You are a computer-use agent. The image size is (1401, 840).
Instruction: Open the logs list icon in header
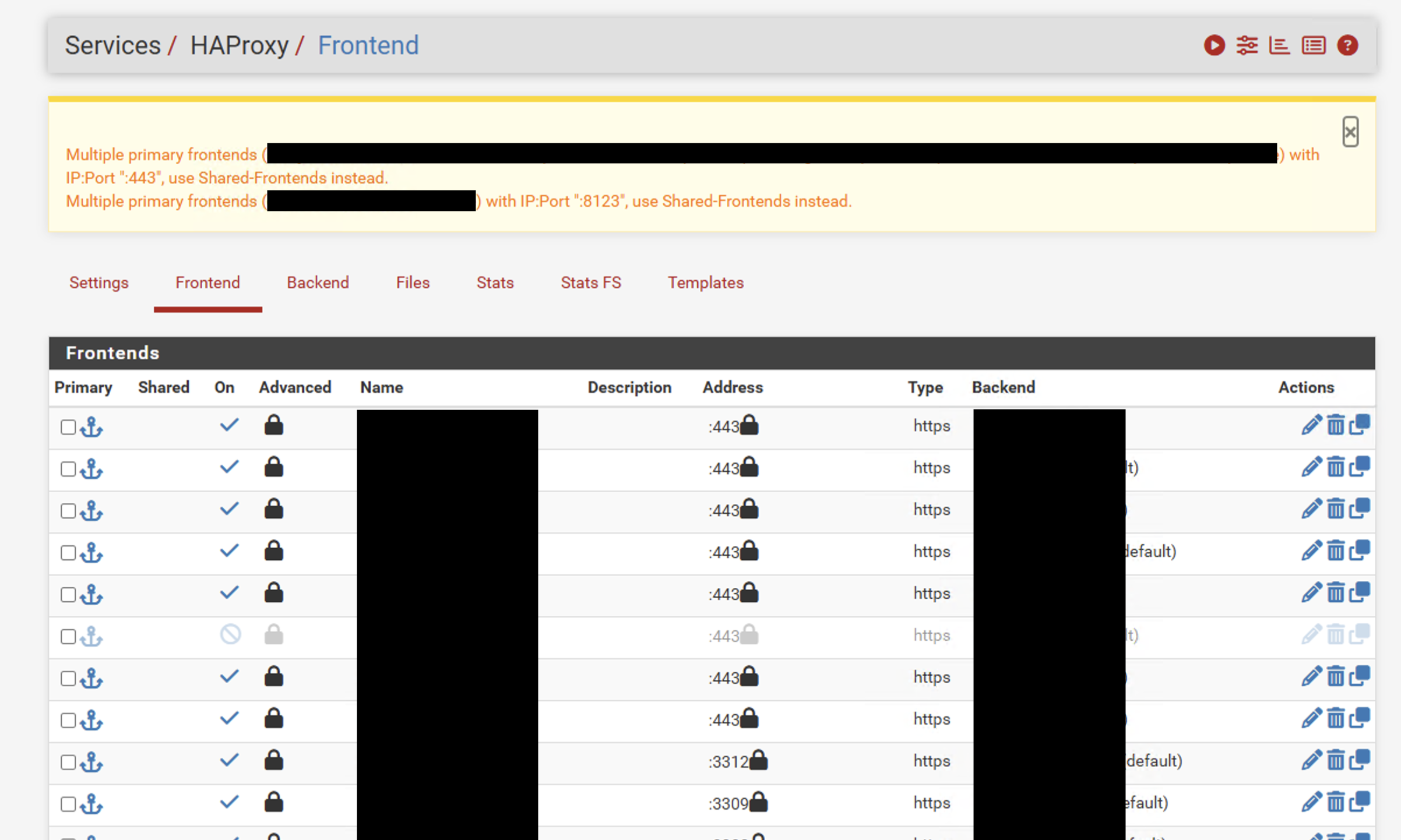coord(1314,45)
